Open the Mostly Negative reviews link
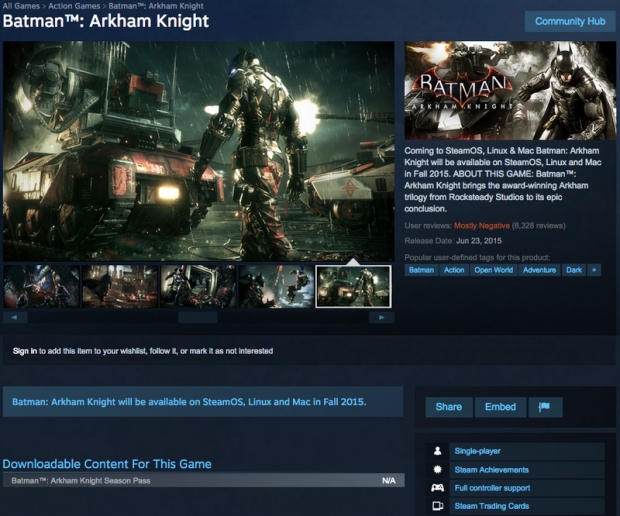Viewport: 620px width, 516px height. [482, 226]
